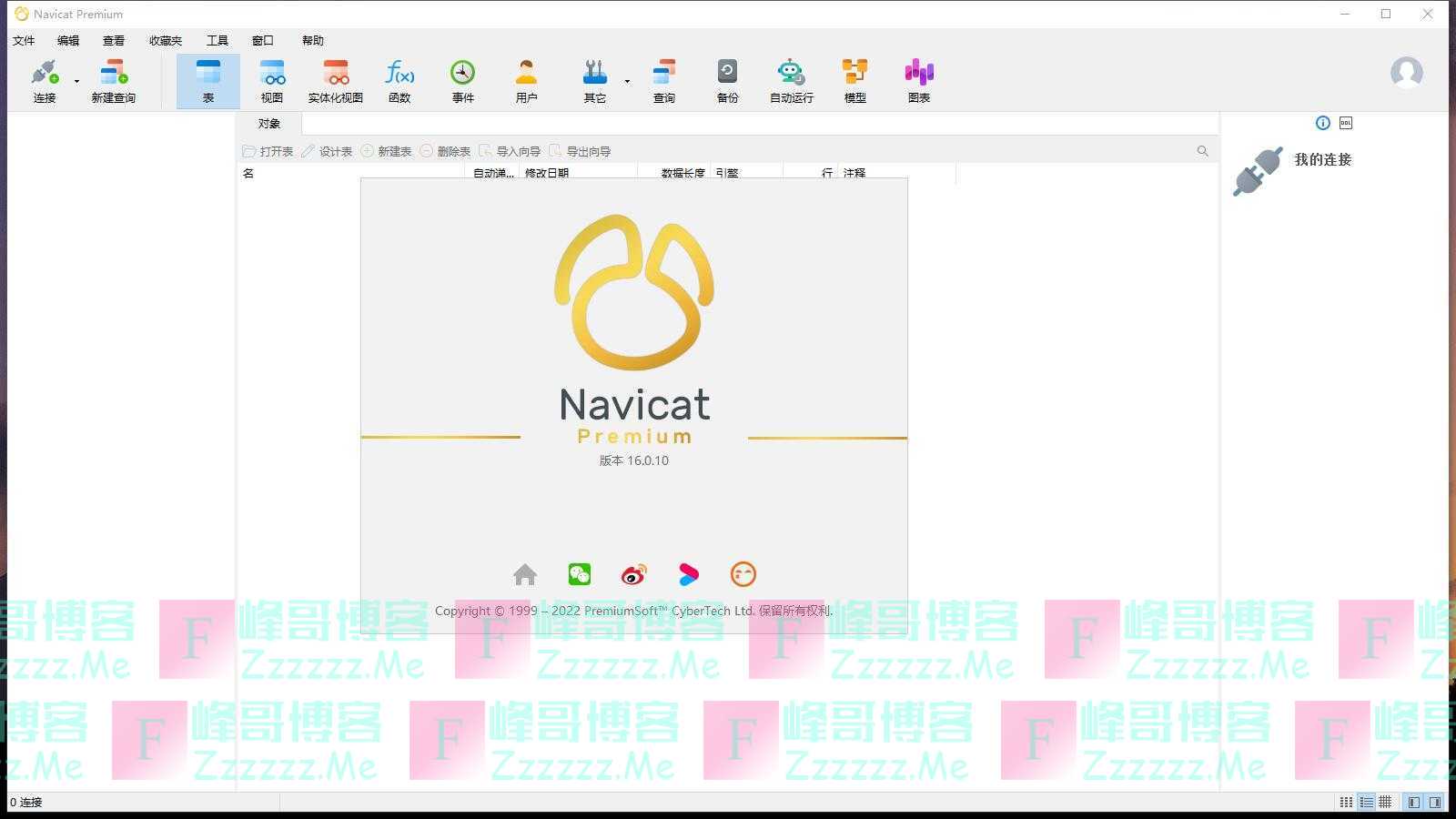The image size is (1456, 819).
Task: Click New Query (新建查询) button
Action: (113, 80)
